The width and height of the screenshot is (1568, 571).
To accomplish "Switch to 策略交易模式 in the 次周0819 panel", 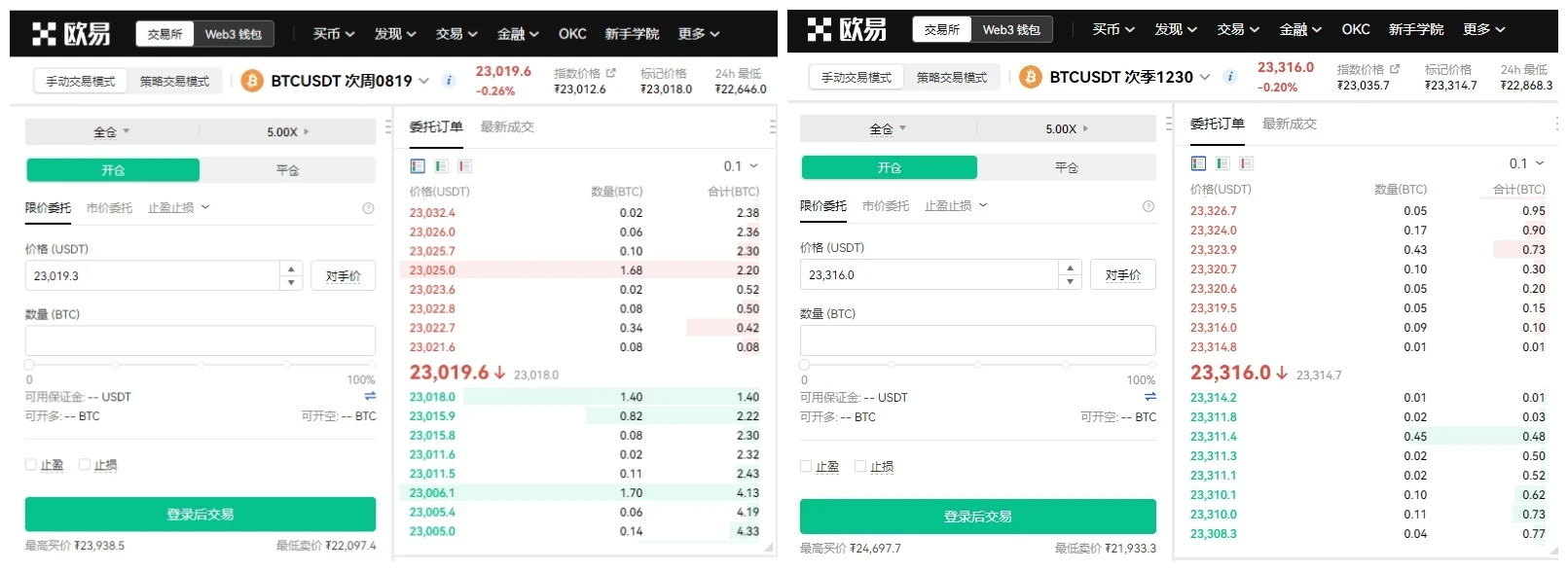I will point(174,82).
